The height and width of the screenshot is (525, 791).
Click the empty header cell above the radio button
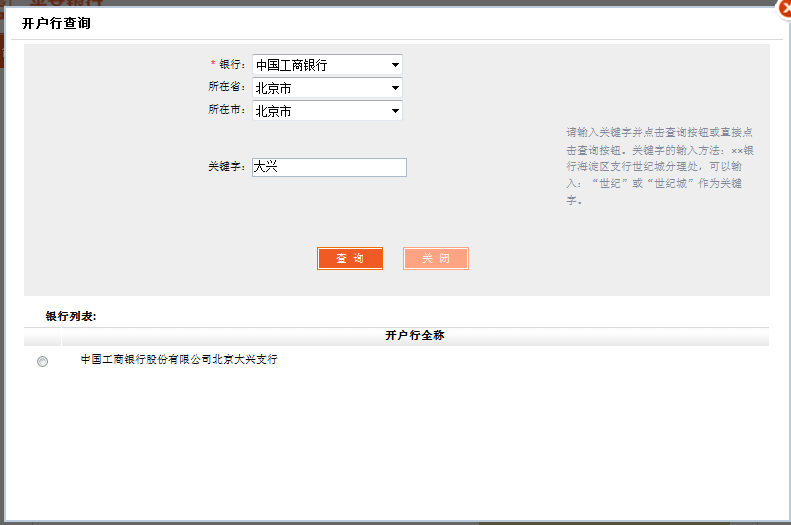click(x=42, y=336)
